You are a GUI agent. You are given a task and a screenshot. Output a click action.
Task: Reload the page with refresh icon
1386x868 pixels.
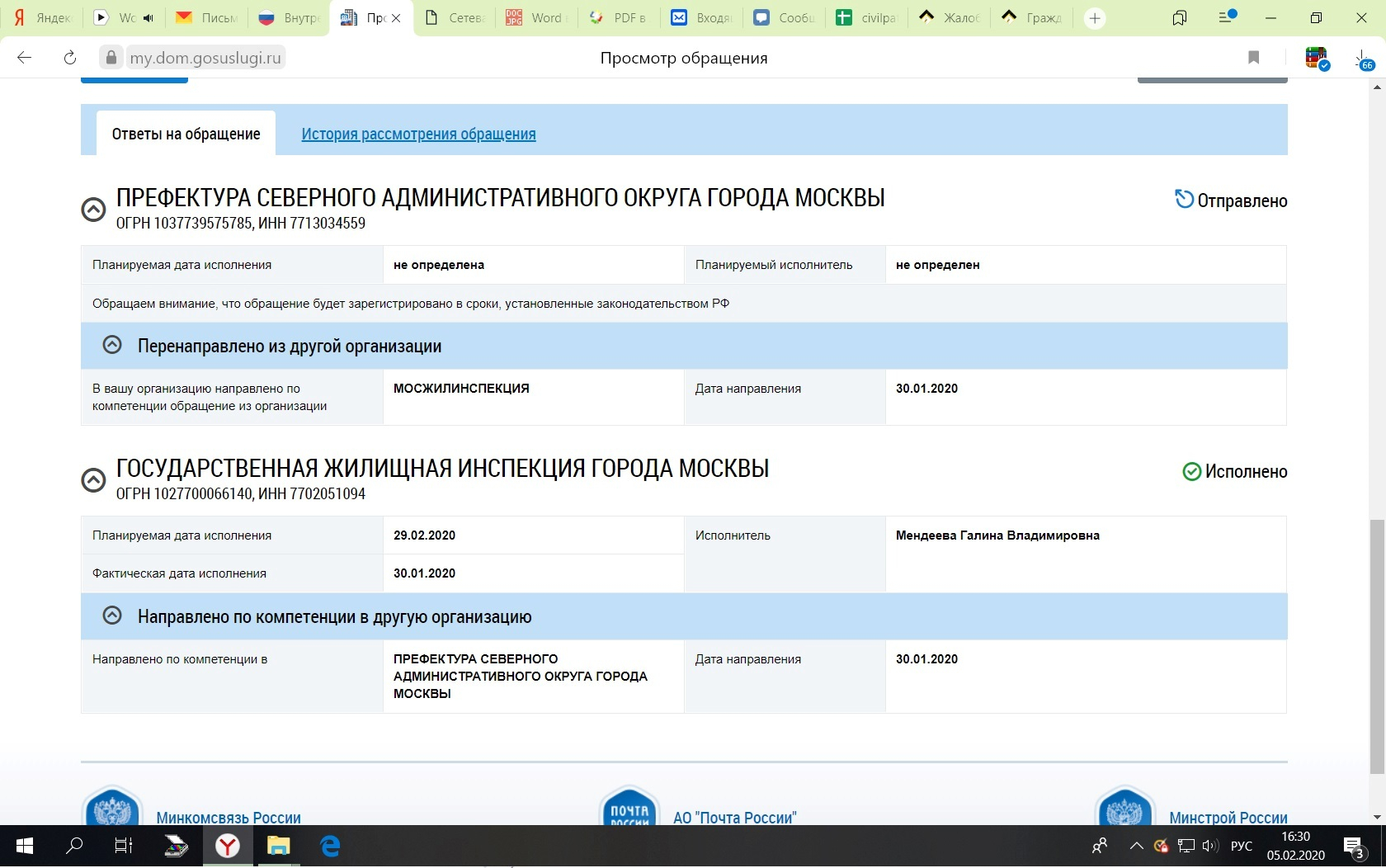pyautogui.click(x=70, y=58)
